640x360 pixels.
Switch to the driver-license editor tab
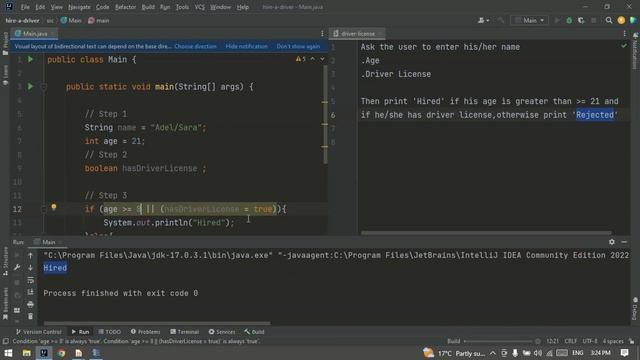(x=357, y=33)
